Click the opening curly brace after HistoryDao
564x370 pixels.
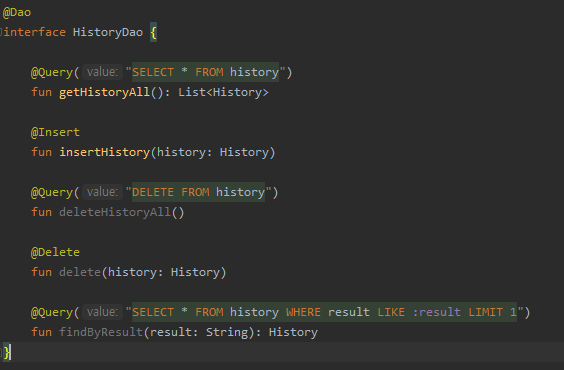[154, 33]
